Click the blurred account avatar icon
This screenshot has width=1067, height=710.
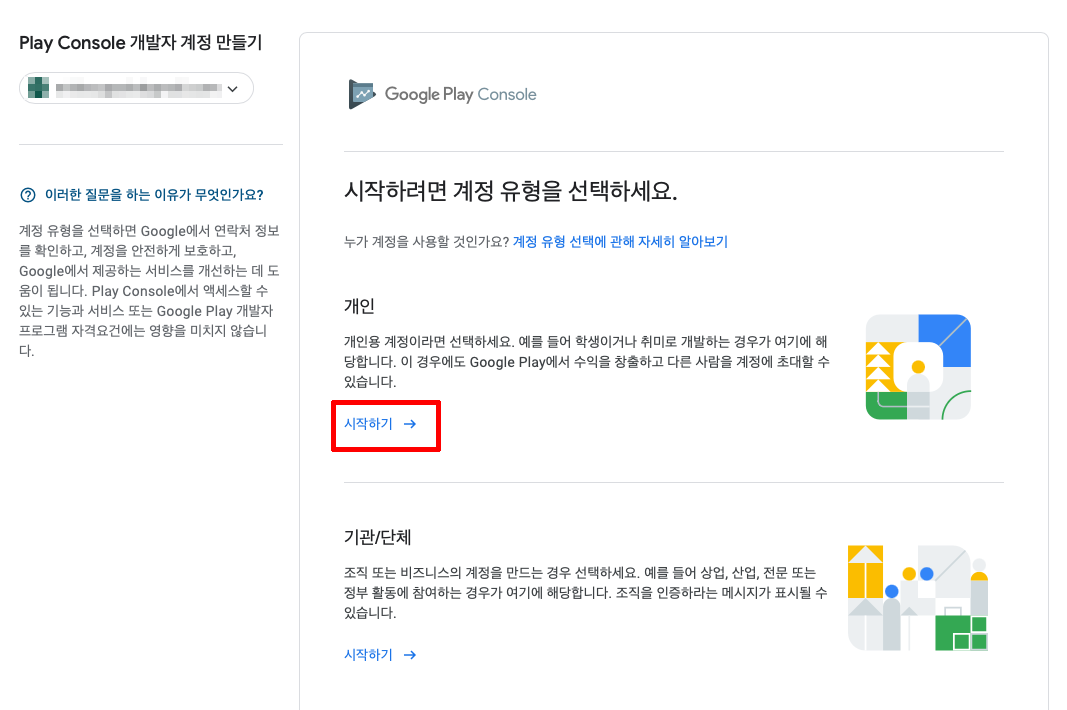coord(38,88)
